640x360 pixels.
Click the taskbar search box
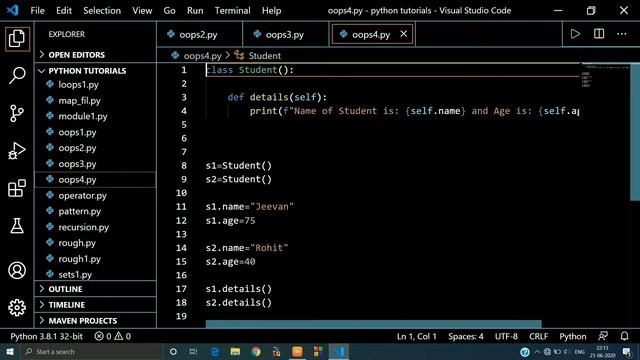pos(92,351)
